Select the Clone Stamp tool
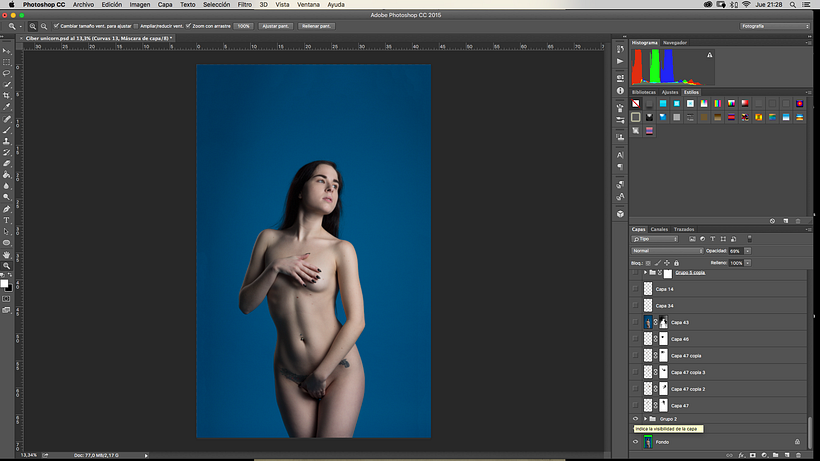This screenshot has height=461, width=820. [6, 141]
